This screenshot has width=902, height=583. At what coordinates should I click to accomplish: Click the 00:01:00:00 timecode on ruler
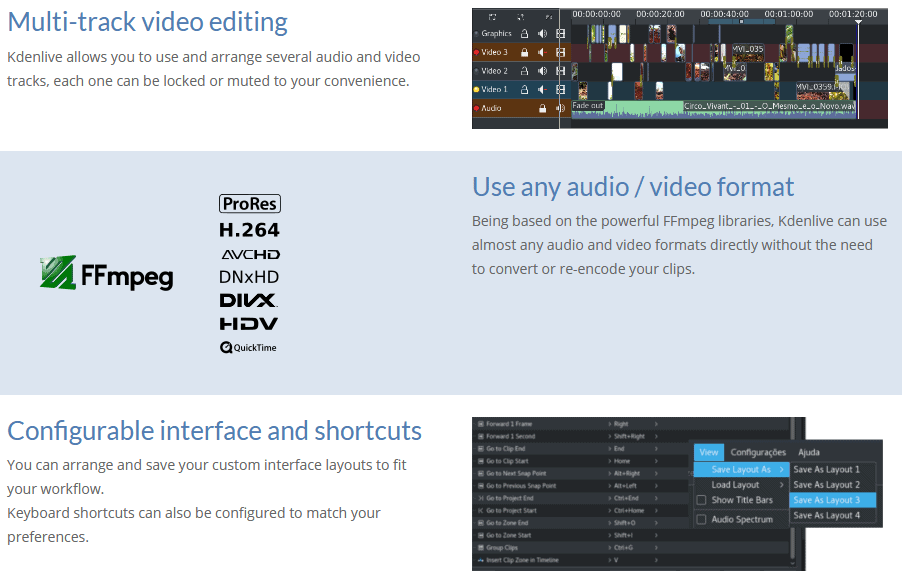[789, 14]
